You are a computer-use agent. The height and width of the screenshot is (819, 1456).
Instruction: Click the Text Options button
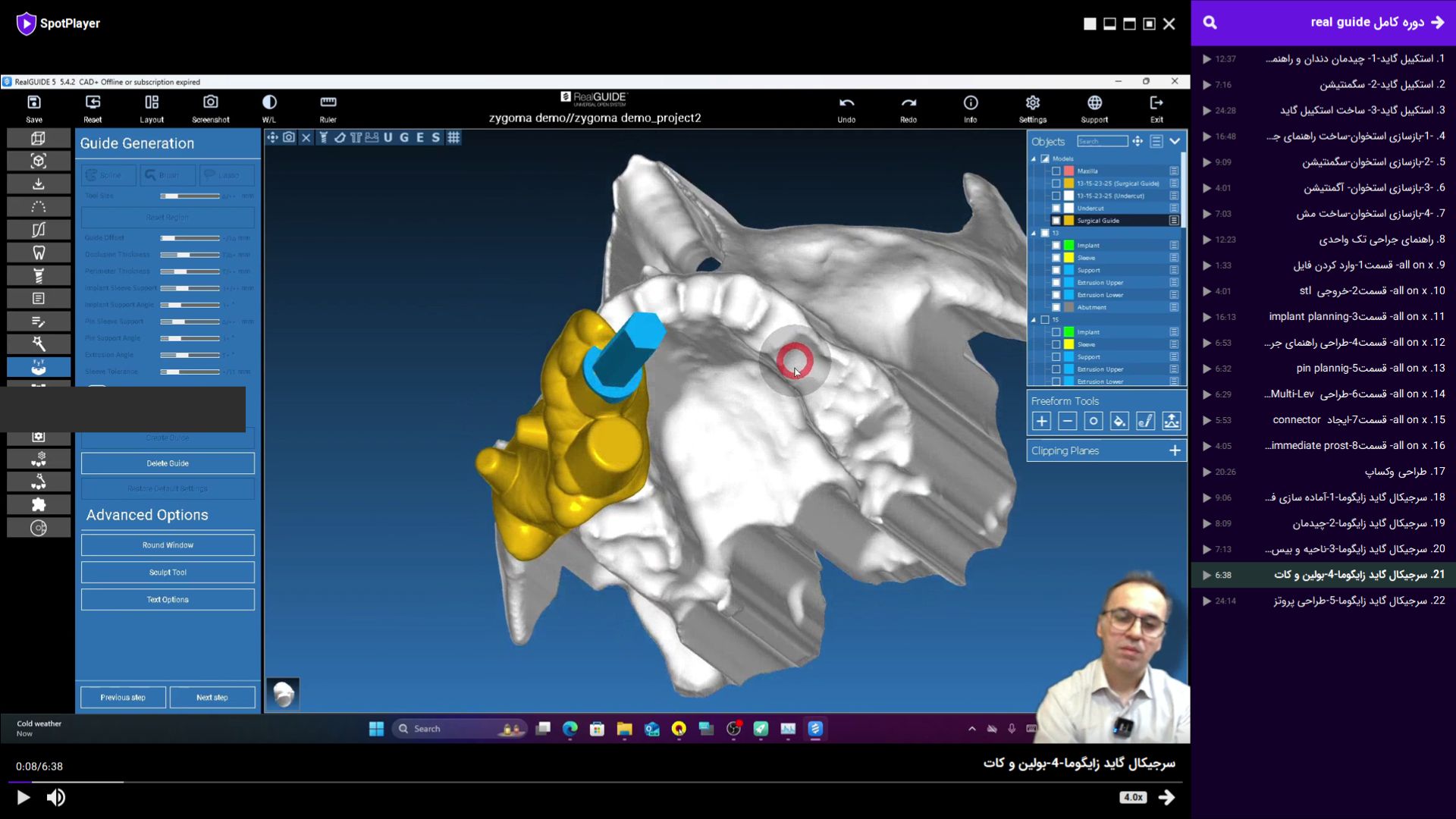(168, 600)
